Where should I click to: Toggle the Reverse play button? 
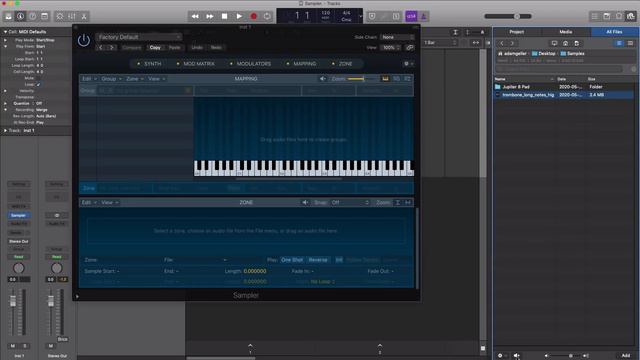pyautogui.click(x=318, y=260)
